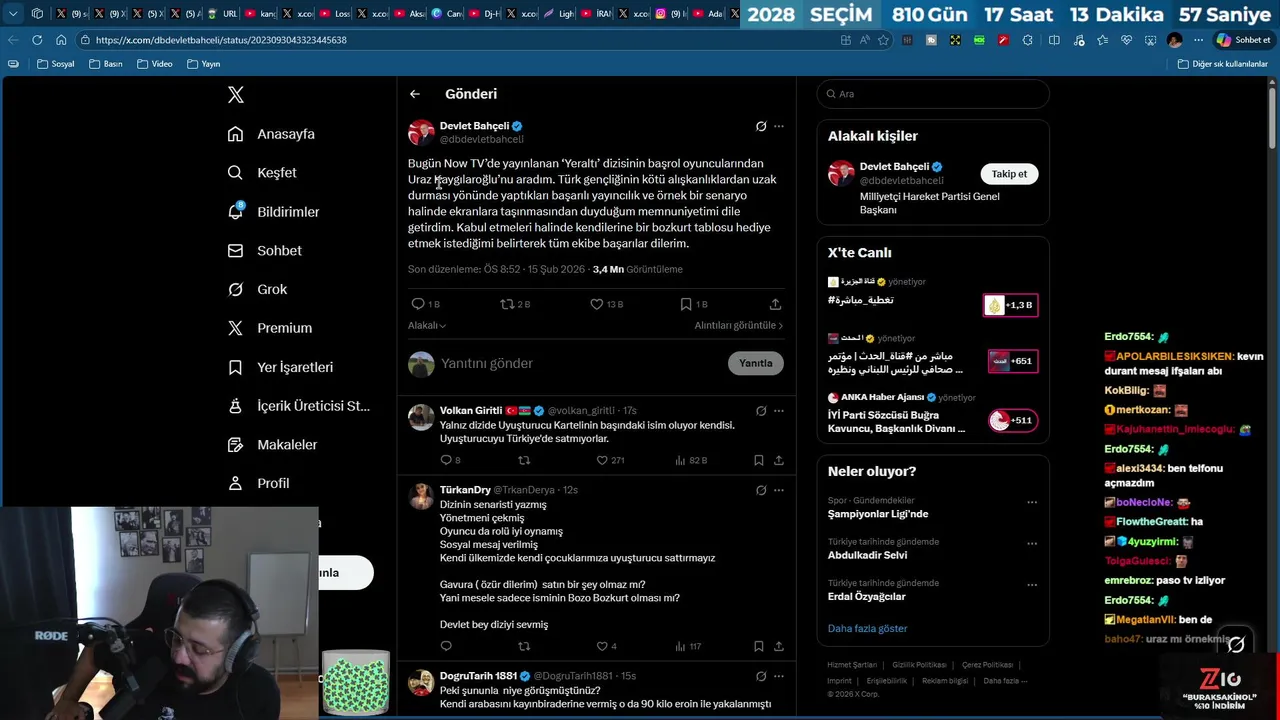Screen dimensions: 1280x720
Task: Click the Ara search box
Action: click(933, 94)
